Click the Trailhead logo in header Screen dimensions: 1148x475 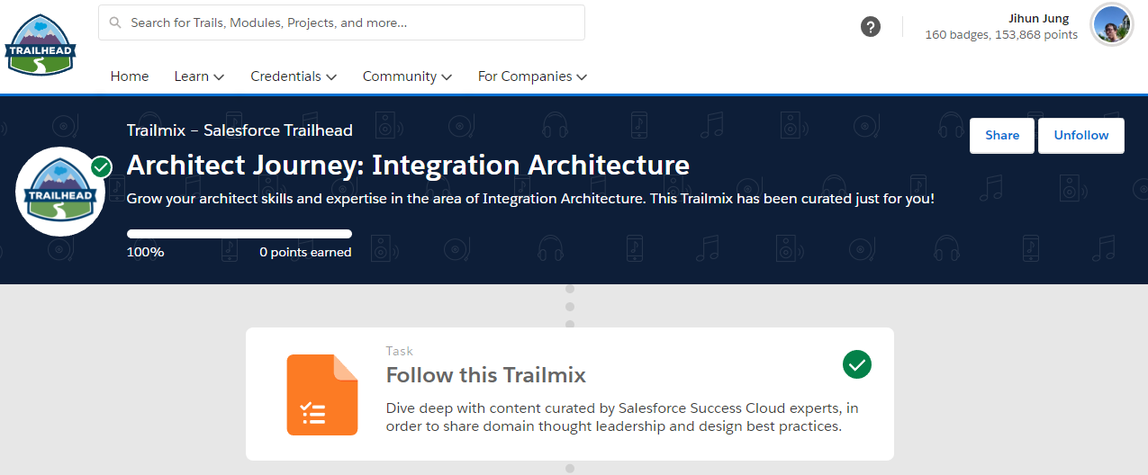[40, 44]
